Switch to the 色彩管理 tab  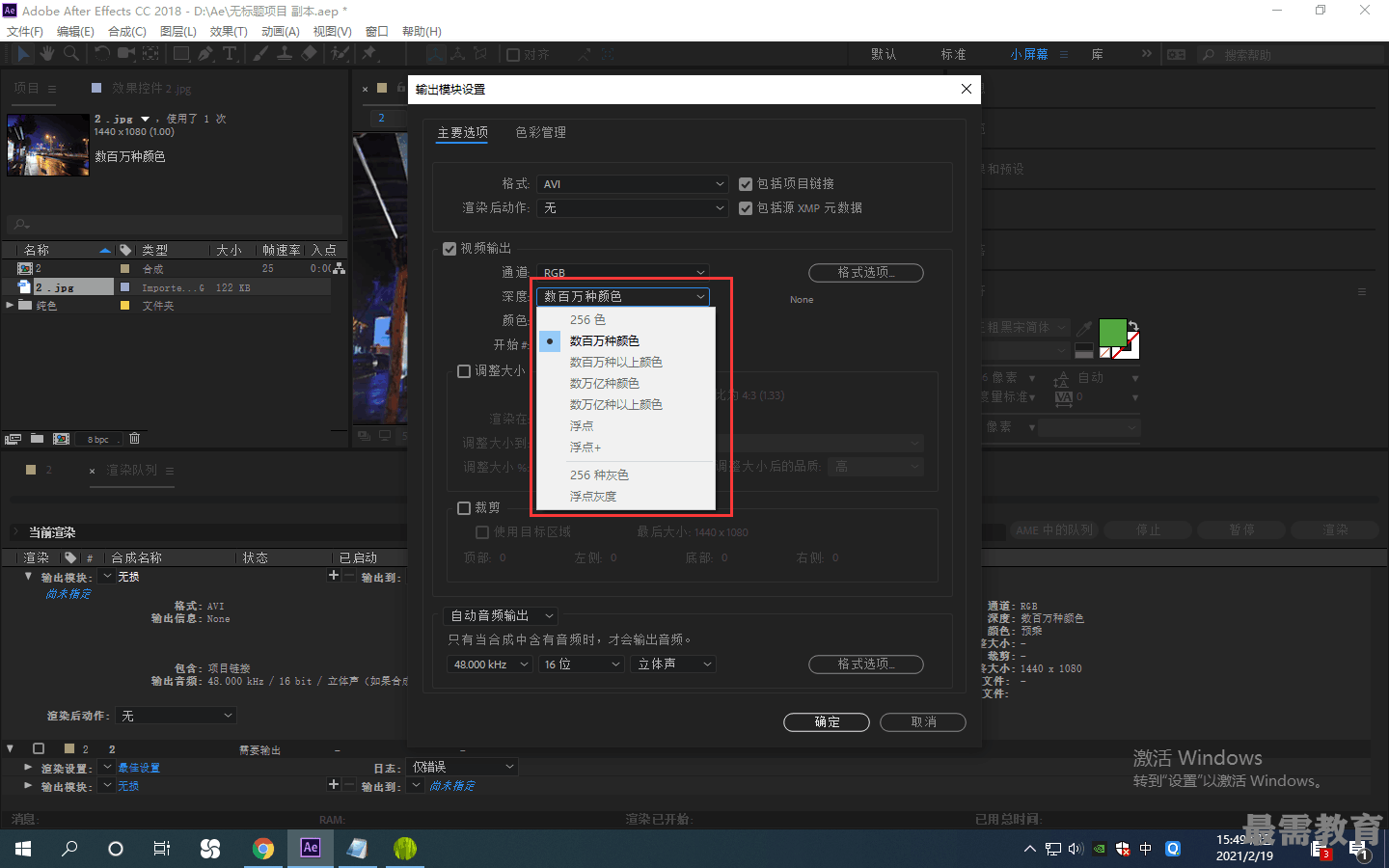540,133
